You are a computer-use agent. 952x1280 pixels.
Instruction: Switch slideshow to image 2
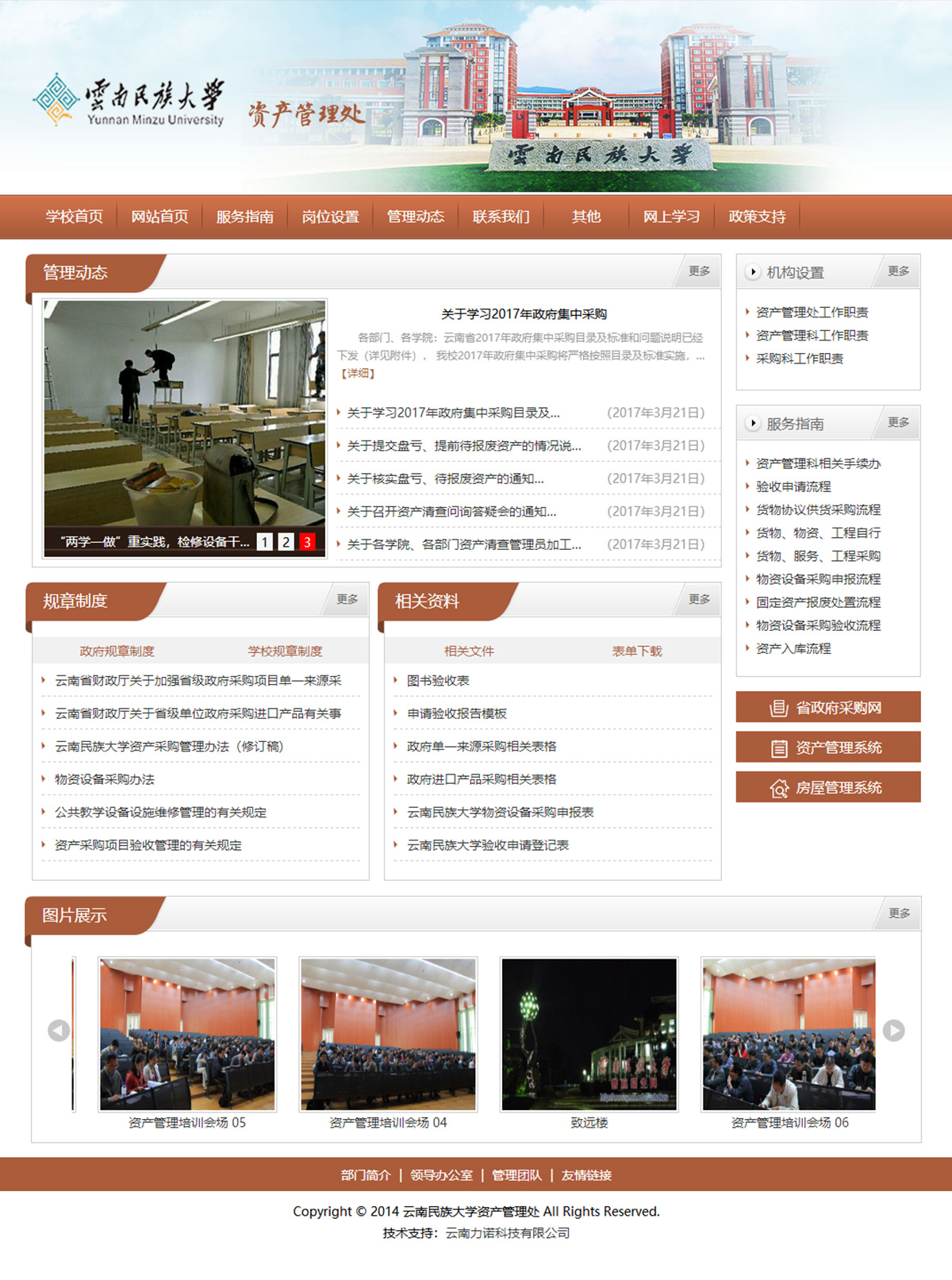[x=286, y=542]
